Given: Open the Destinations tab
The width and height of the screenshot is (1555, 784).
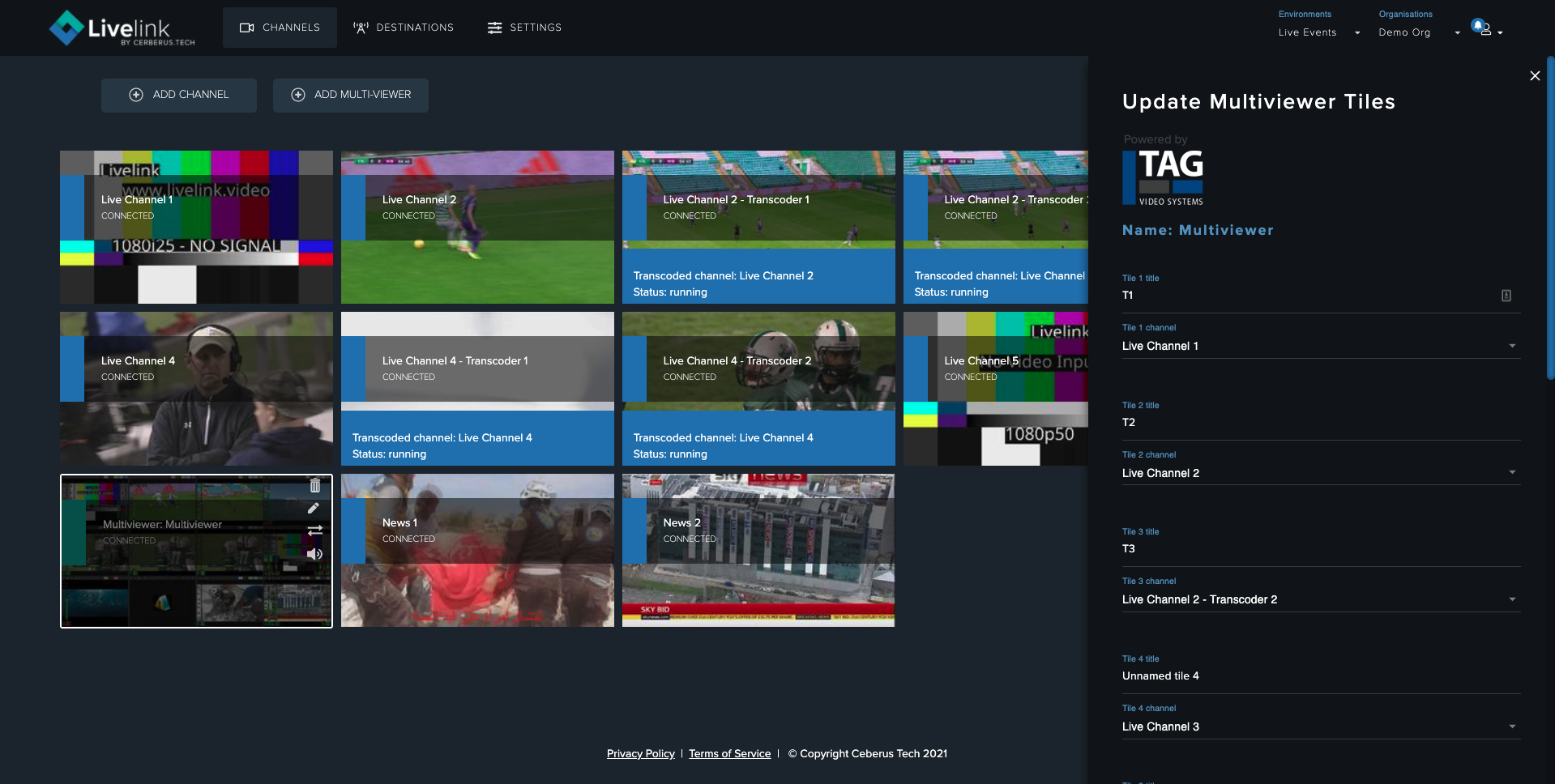Looking at the screenshot, I should pyautogui.click(x=404, y=28).
